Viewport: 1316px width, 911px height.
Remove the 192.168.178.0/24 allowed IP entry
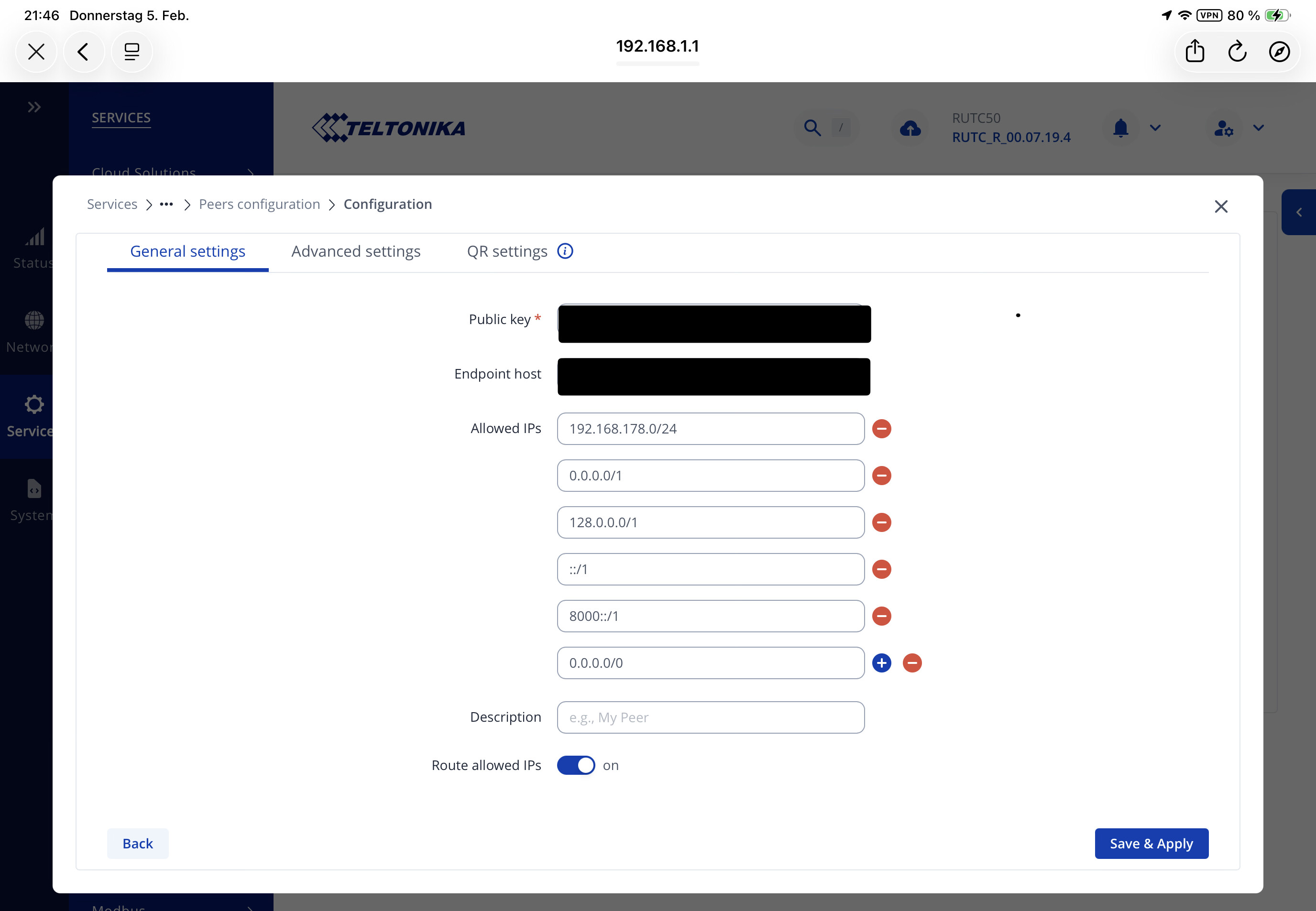881,429
